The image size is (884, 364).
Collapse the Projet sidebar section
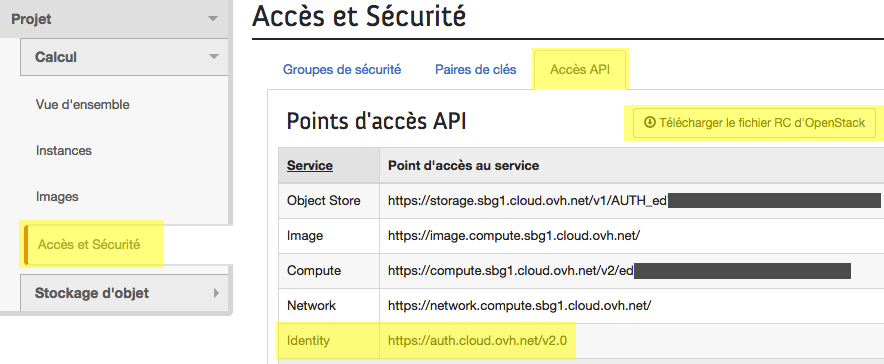(x=213, y=19)
